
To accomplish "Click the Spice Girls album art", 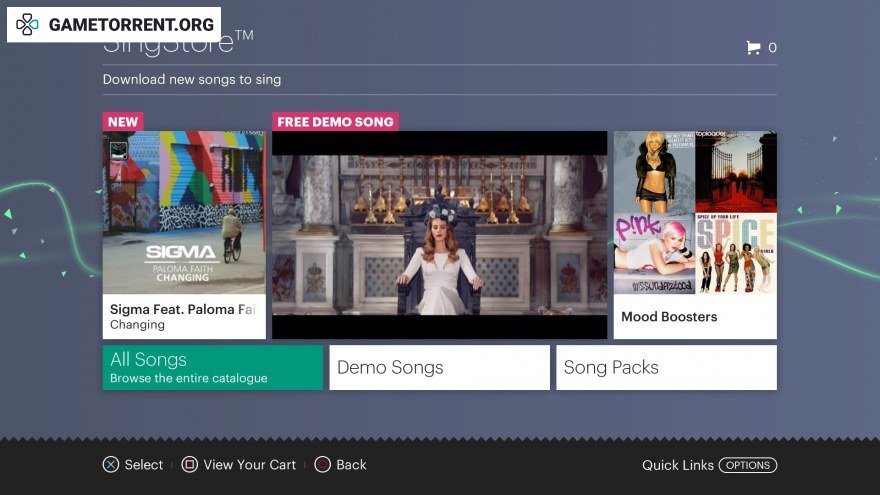I will click(736, 253).
